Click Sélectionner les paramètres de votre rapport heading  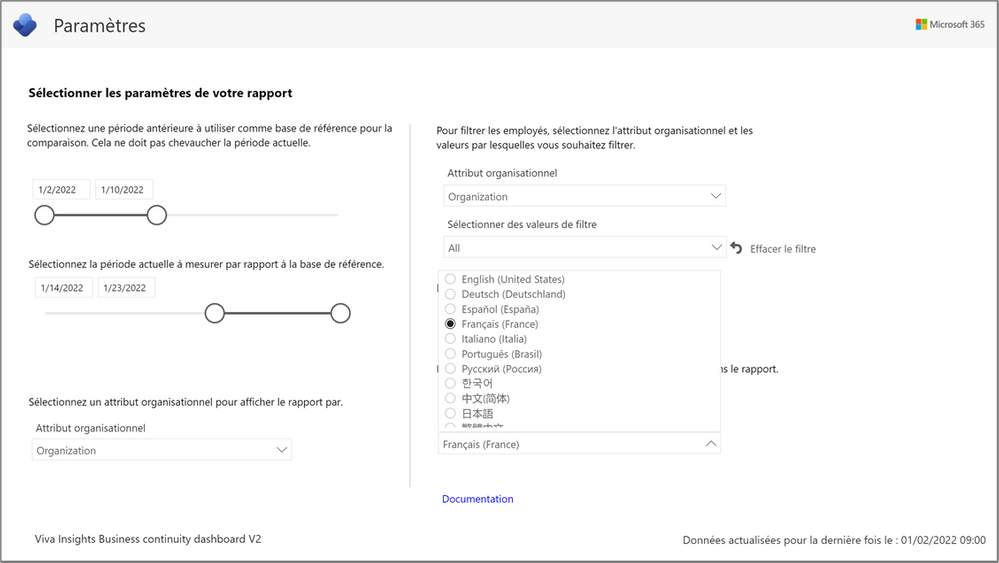(161, 93)
